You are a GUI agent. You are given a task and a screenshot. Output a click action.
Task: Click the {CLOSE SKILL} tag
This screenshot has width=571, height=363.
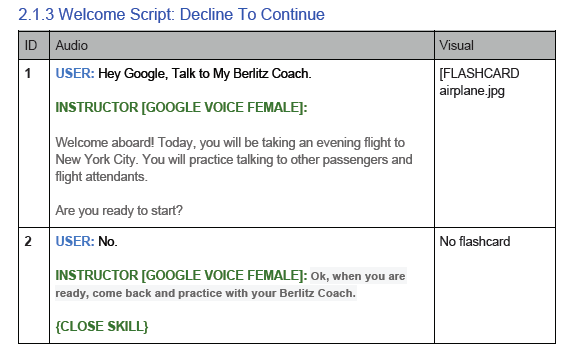(x=102, y=327)
